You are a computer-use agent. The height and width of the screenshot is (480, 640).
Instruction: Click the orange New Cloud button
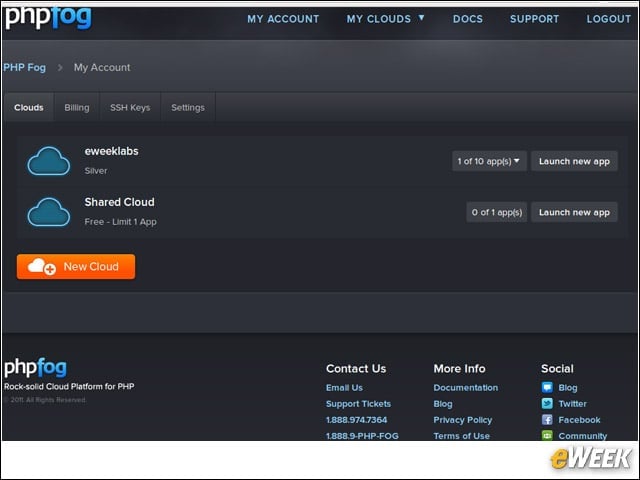coord(76,267)
